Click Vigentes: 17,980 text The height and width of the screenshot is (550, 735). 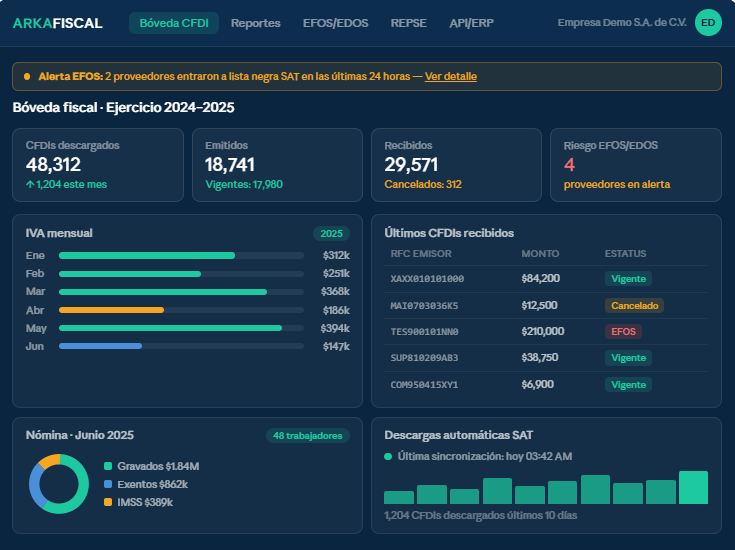pyautogui.click(x=244, y=184)
